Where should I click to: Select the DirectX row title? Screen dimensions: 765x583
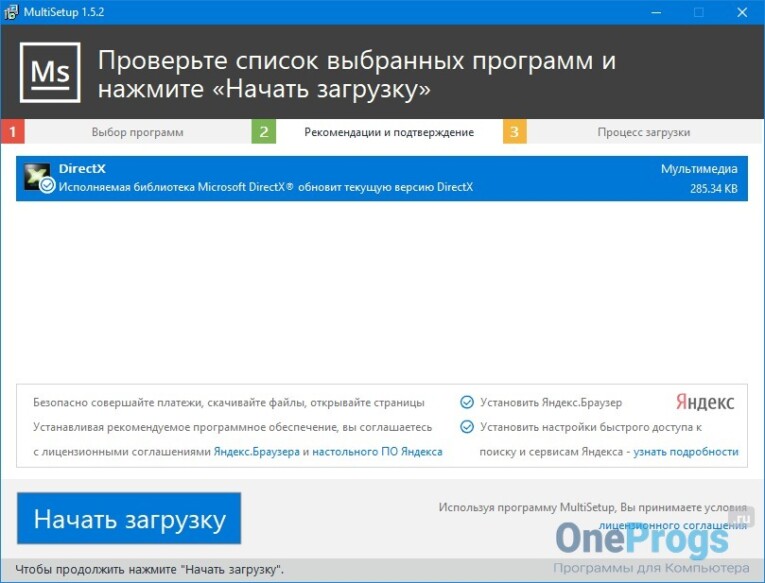point(82,169)
